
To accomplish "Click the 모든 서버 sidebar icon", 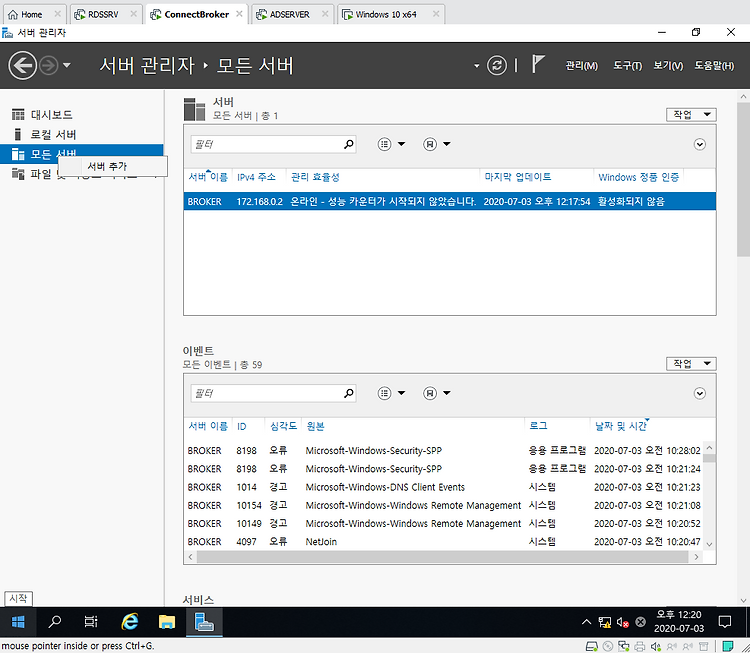I will (x=18, y=154).
